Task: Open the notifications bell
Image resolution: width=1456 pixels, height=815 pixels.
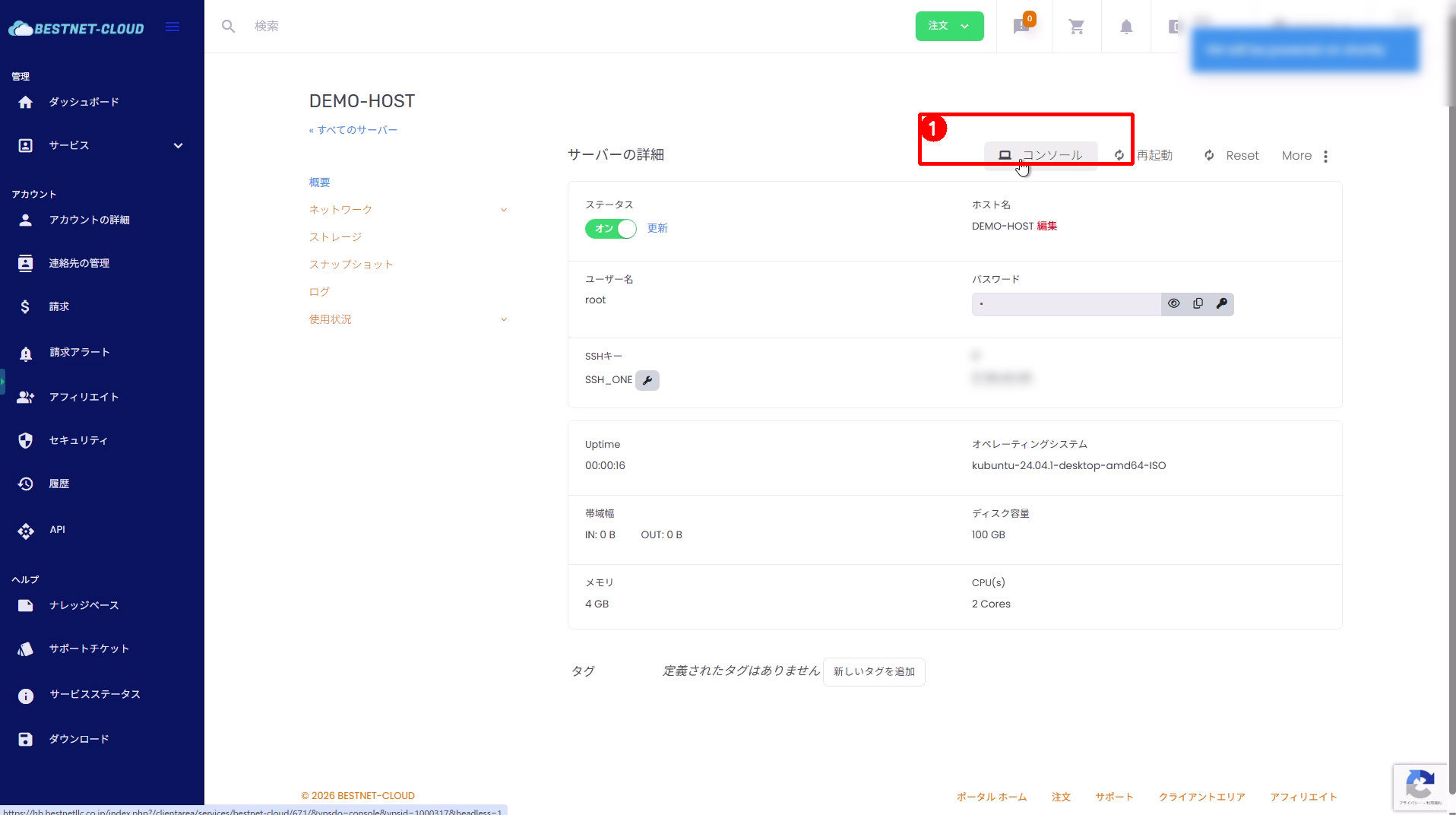Action: click(x=1126, y=27)
